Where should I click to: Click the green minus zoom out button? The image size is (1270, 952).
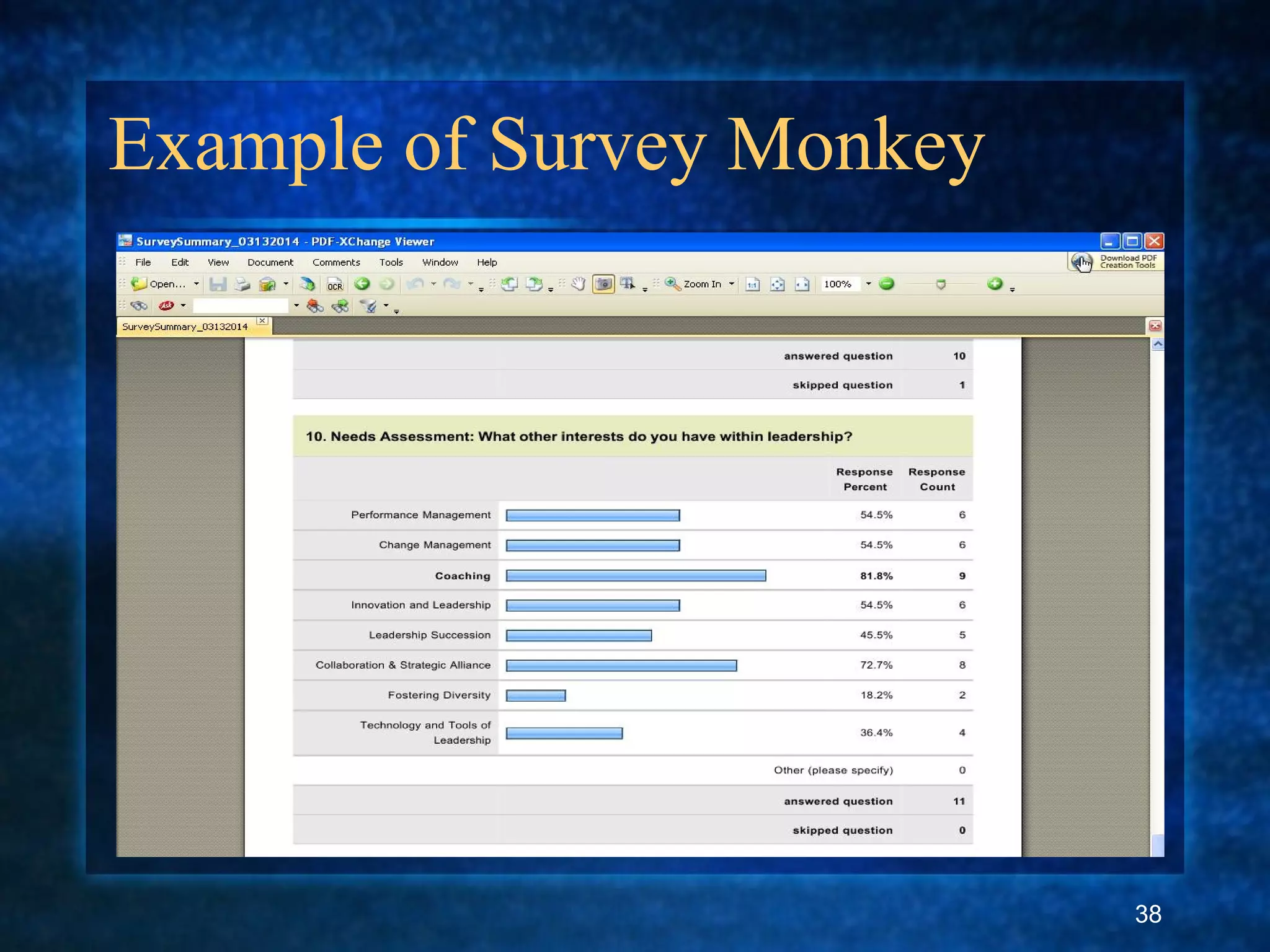click(887, 283)
